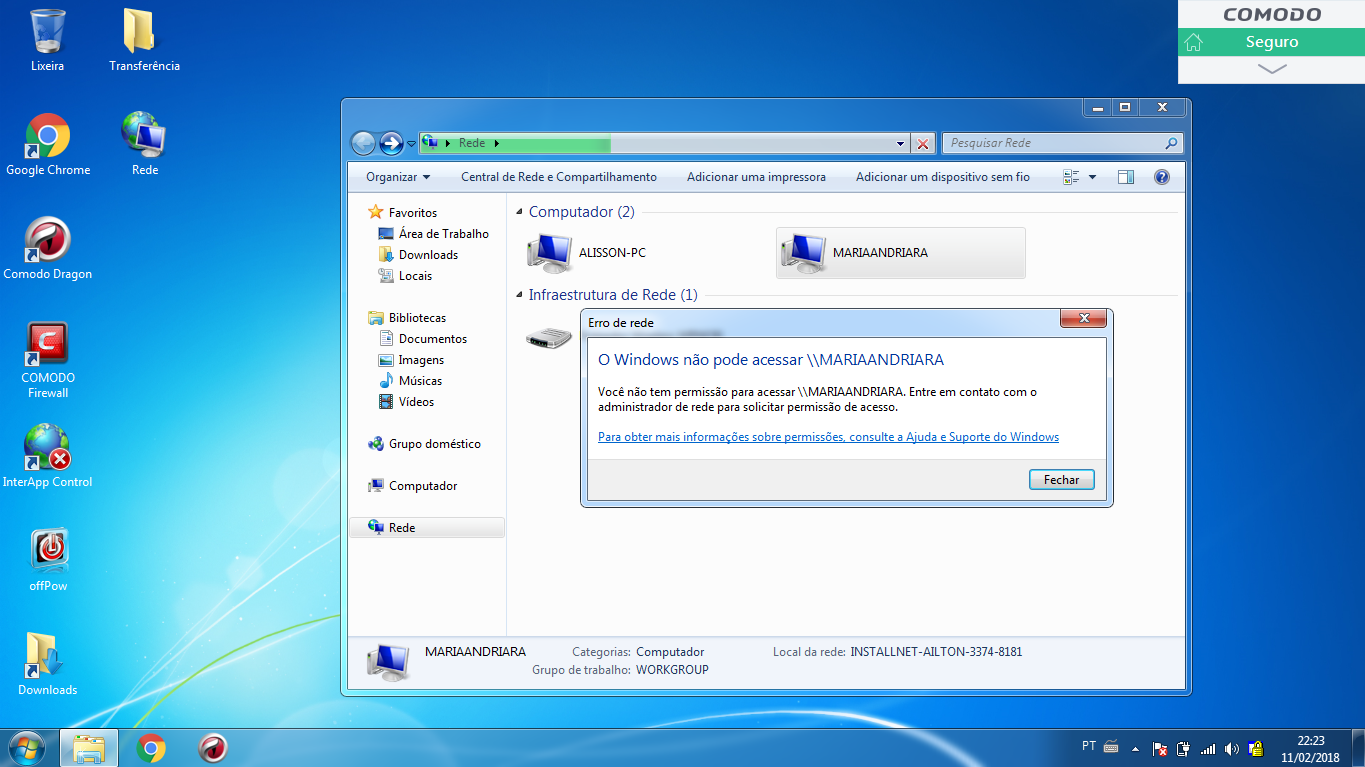Go forward with Explorer forward arrow

click(391, 143)
